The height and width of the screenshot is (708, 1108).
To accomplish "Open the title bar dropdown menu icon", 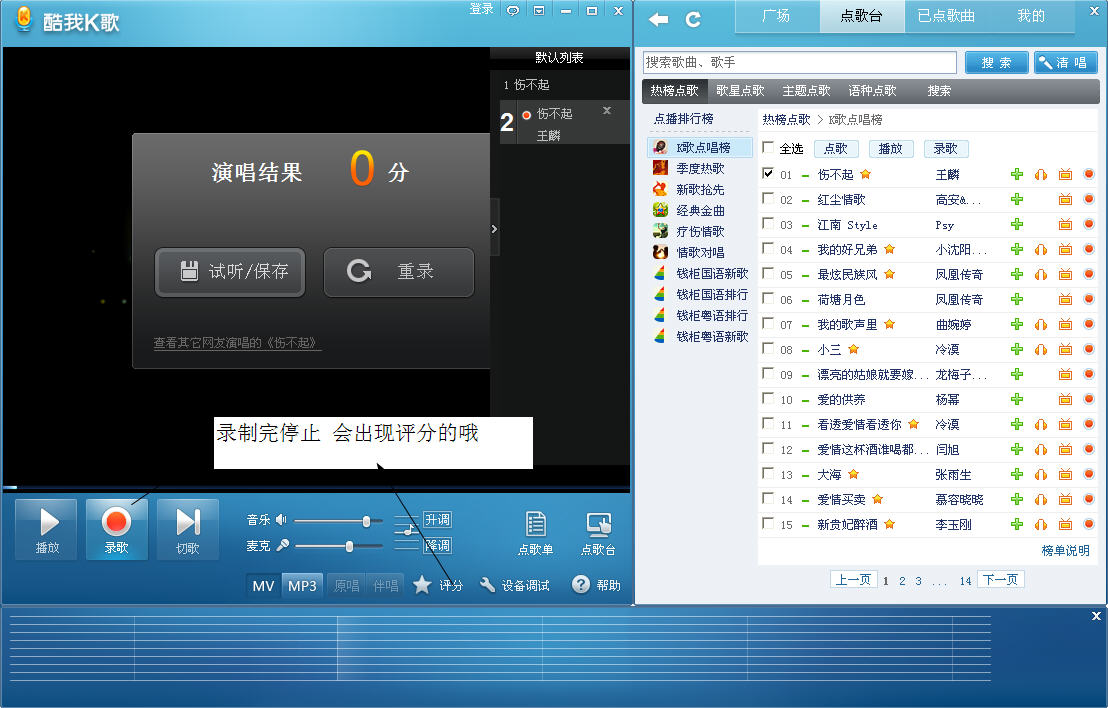I will point(539,10).
